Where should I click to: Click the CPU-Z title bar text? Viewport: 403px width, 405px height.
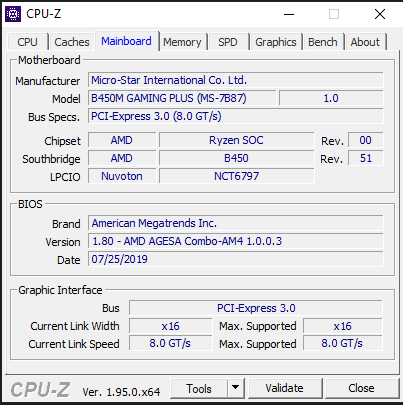43,14
